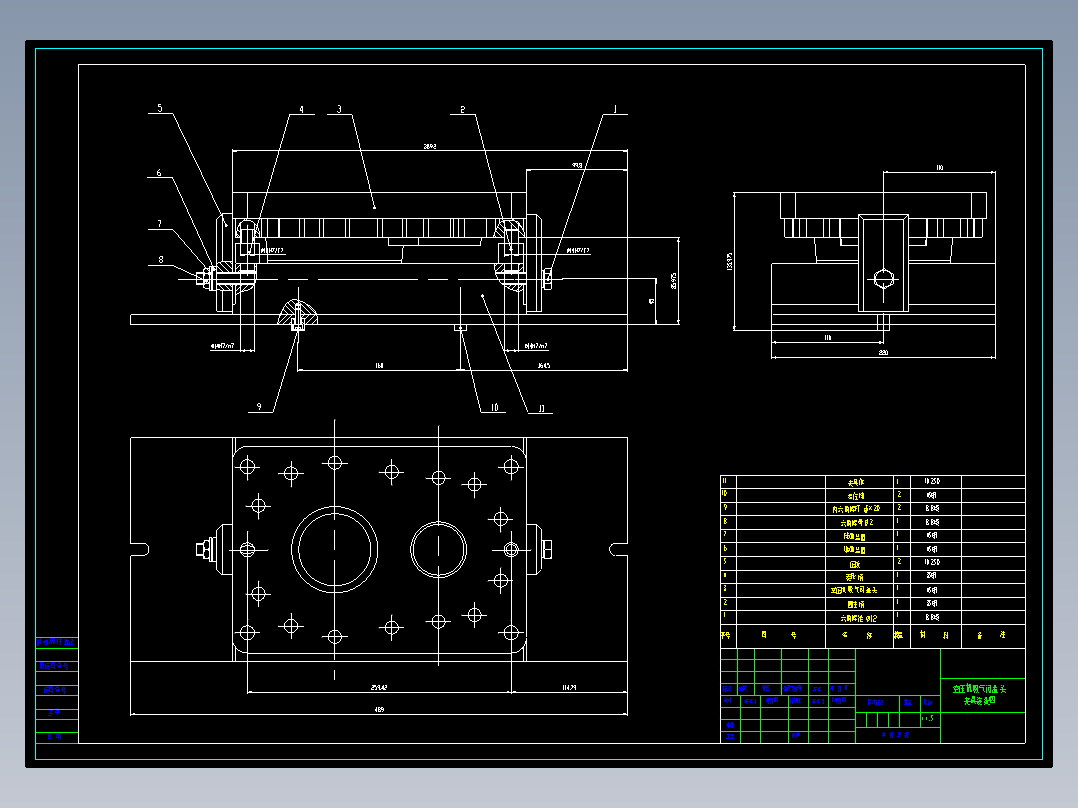Click row 11 in the parts list

(x=872, y=481)
